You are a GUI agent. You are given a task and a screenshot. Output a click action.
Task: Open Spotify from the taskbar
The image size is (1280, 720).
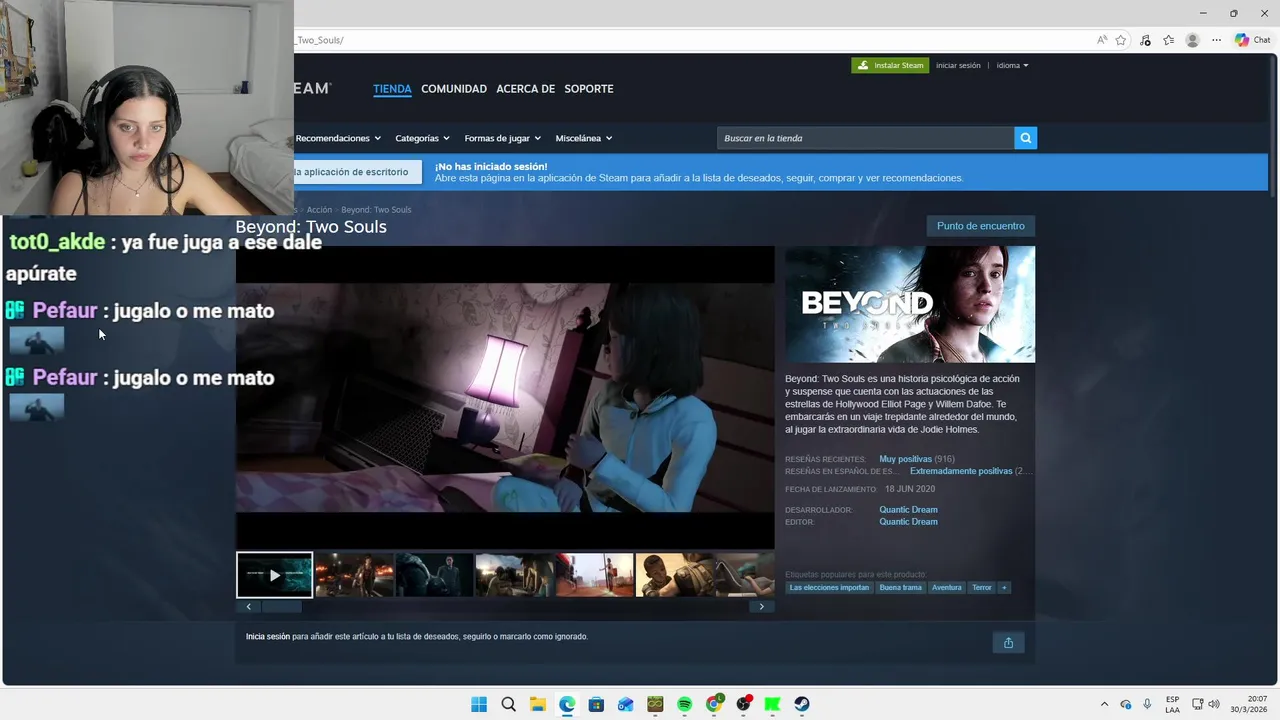[684, 704]
